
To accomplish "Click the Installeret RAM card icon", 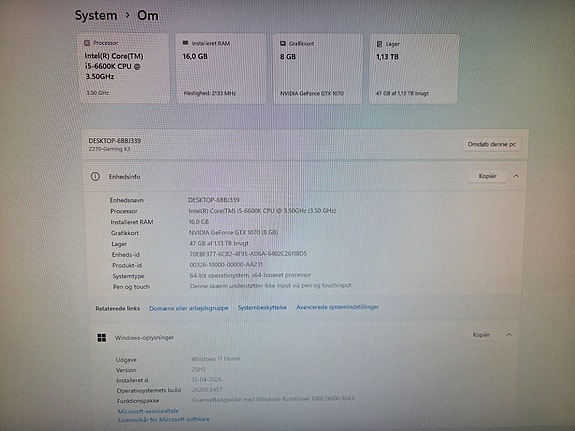I will 185,43.
